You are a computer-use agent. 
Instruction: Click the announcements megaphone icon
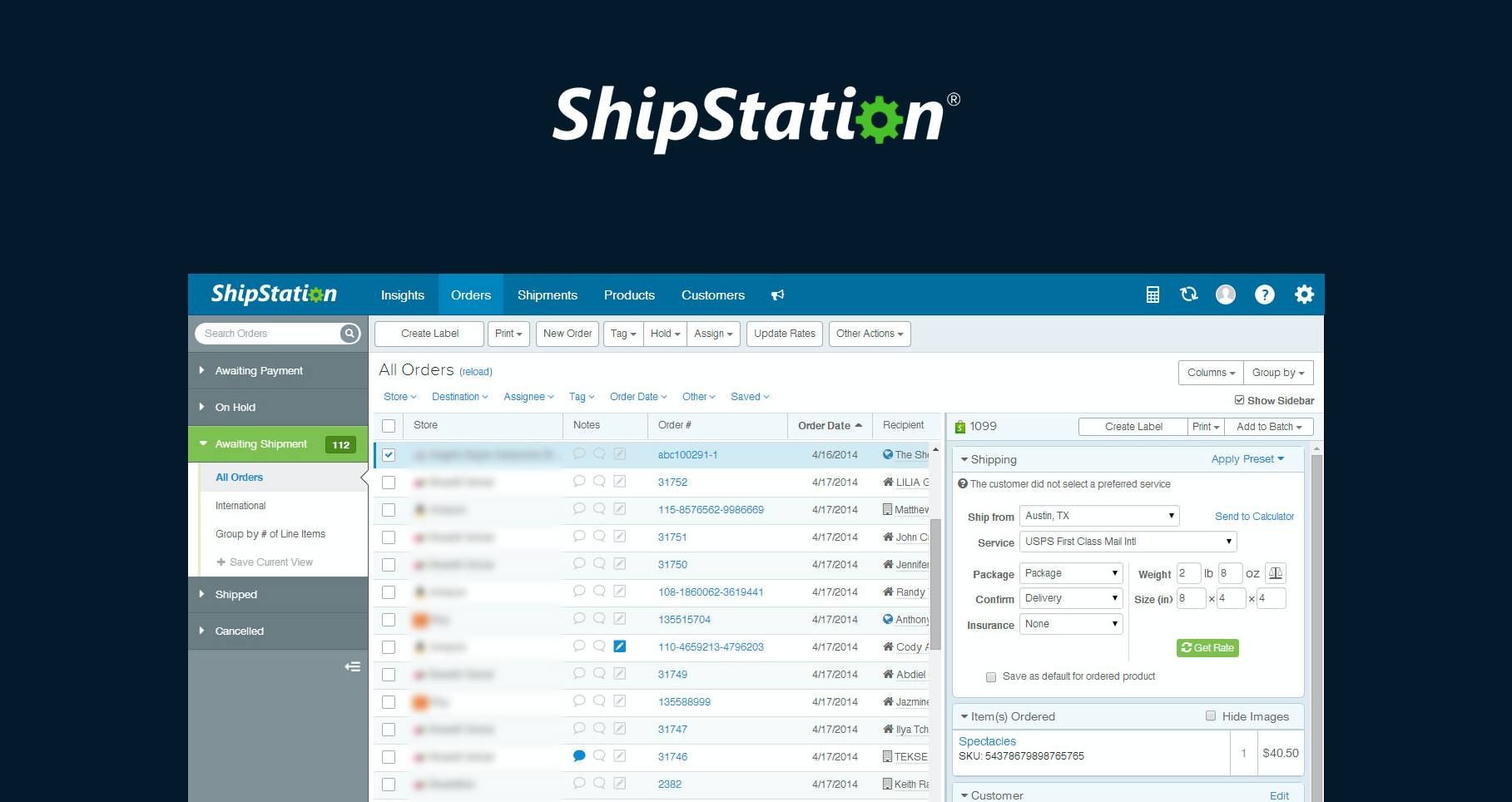tap(777, 295)
